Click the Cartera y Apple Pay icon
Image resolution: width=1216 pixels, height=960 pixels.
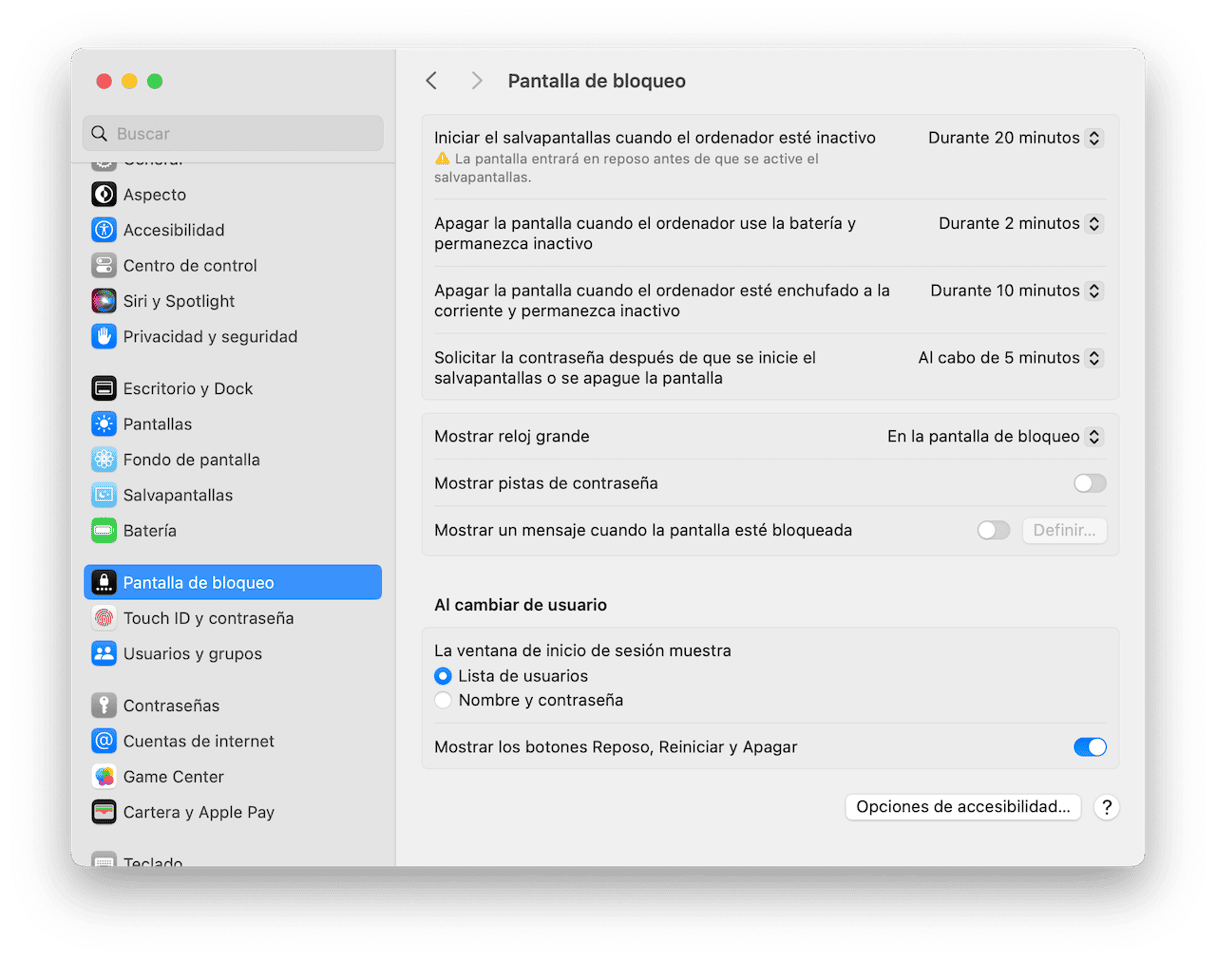pyautogui.click(x=104, y=812)
